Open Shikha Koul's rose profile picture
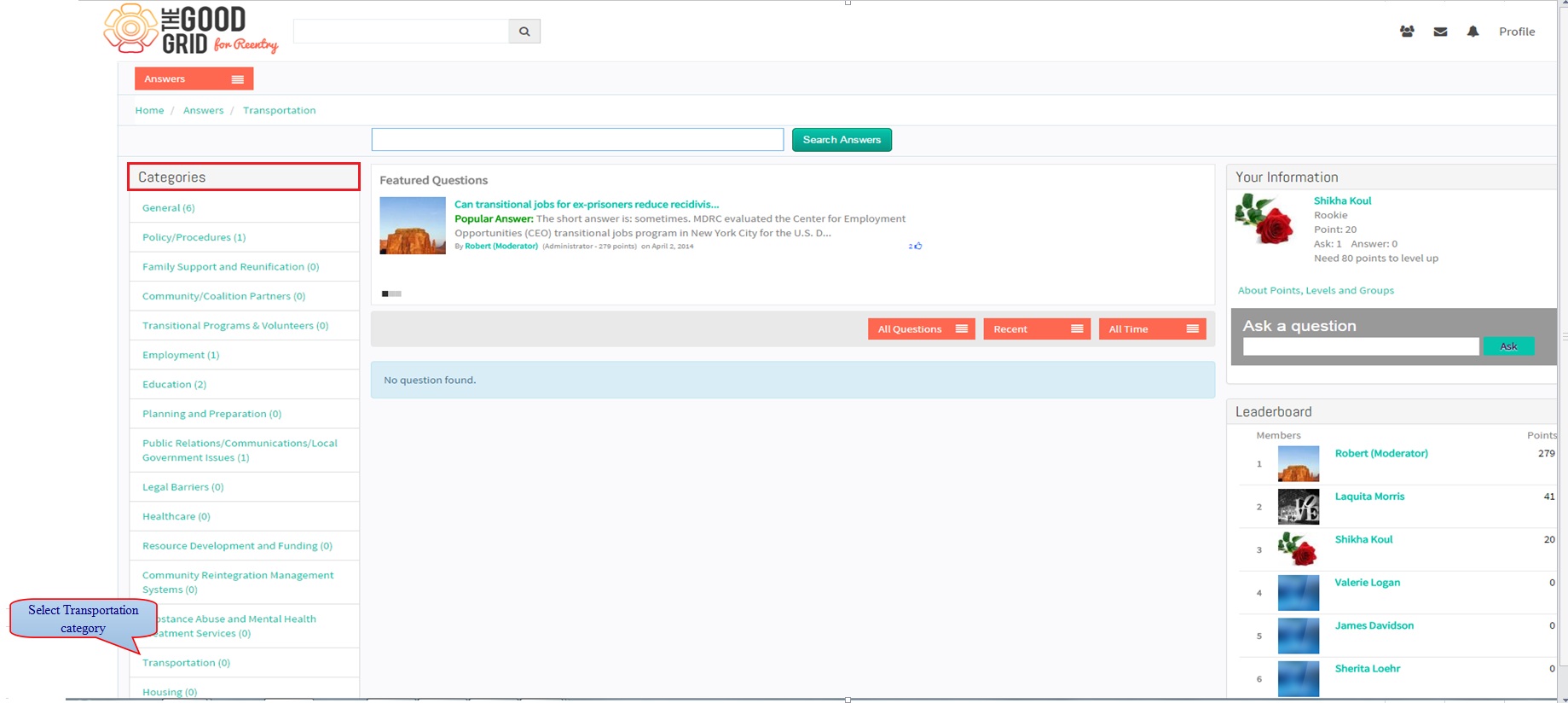The width and height of the screenshot is (1568, 703). [1264, 219]
